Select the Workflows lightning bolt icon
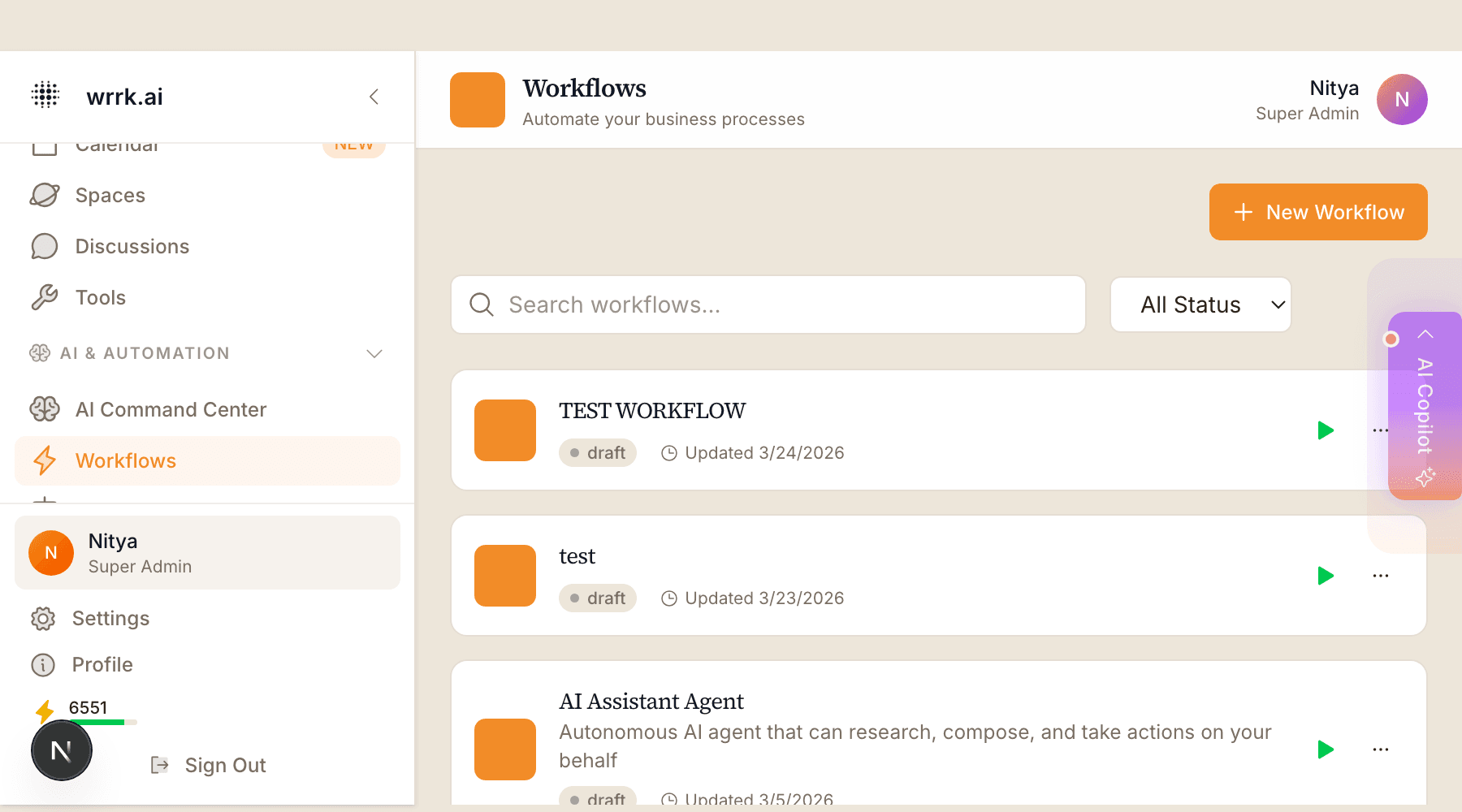 pos(46,460)
